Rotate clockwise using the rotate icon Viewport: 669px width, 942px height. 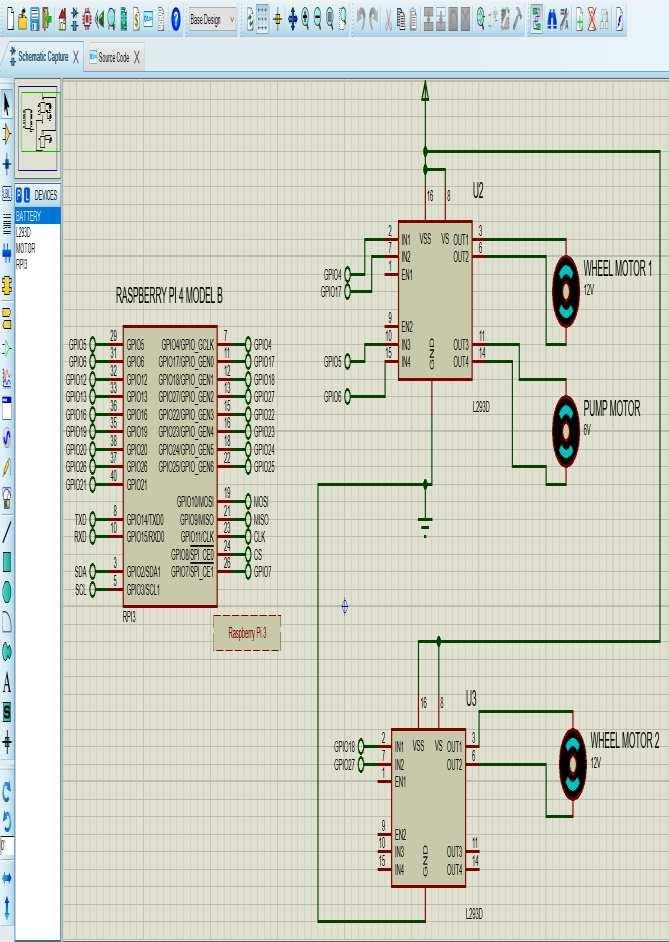point(7,792)
